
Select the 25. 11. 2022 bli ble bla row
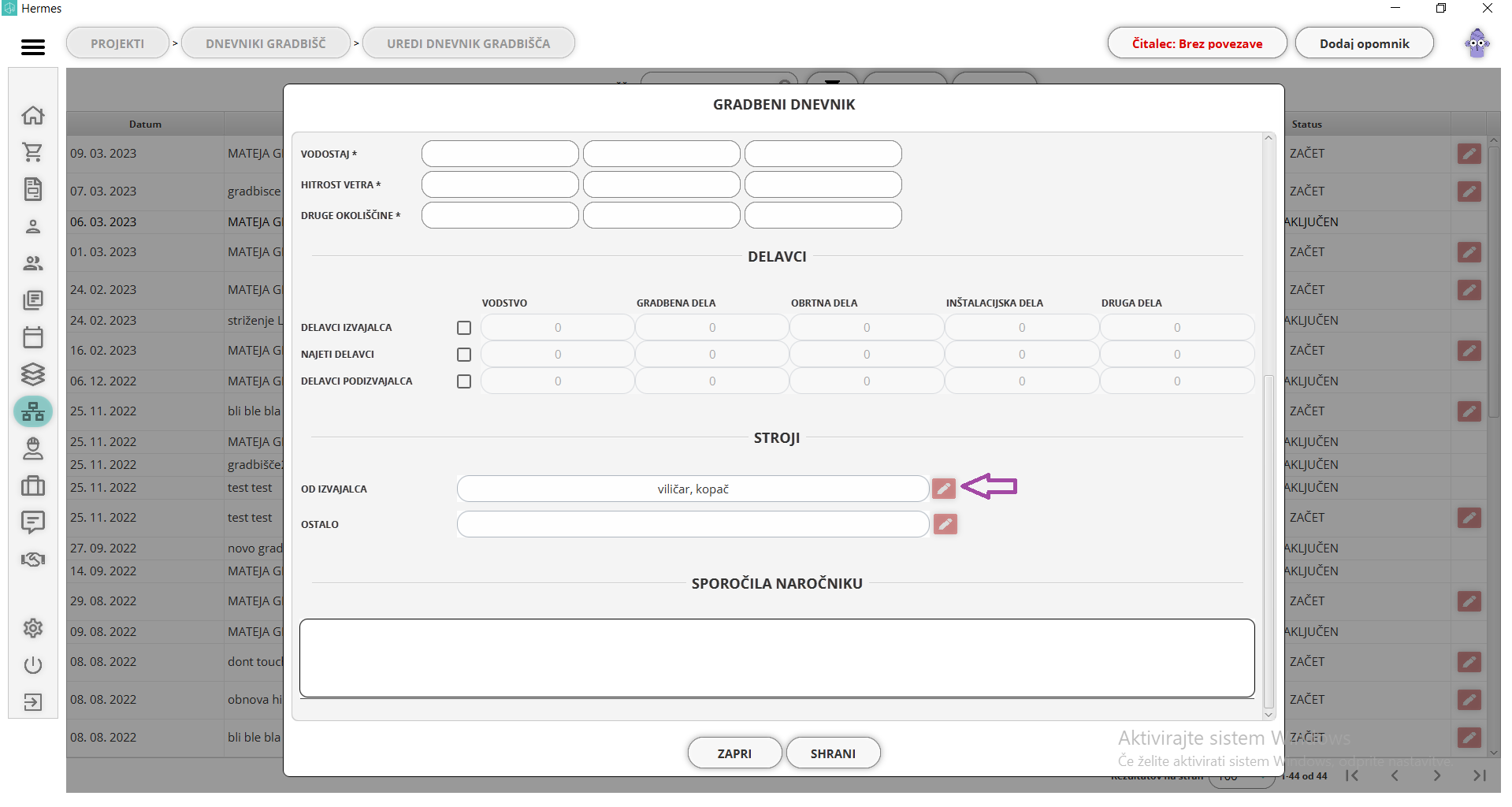(x=174, y=411)
